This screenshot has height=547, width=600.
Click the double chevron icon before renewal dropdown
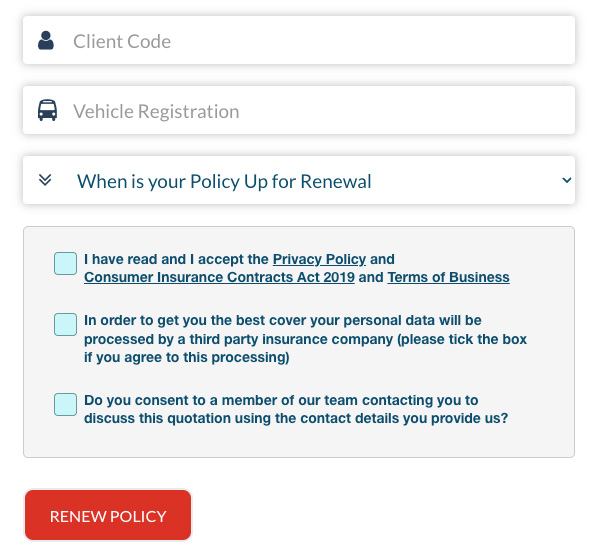click(45, 181)
